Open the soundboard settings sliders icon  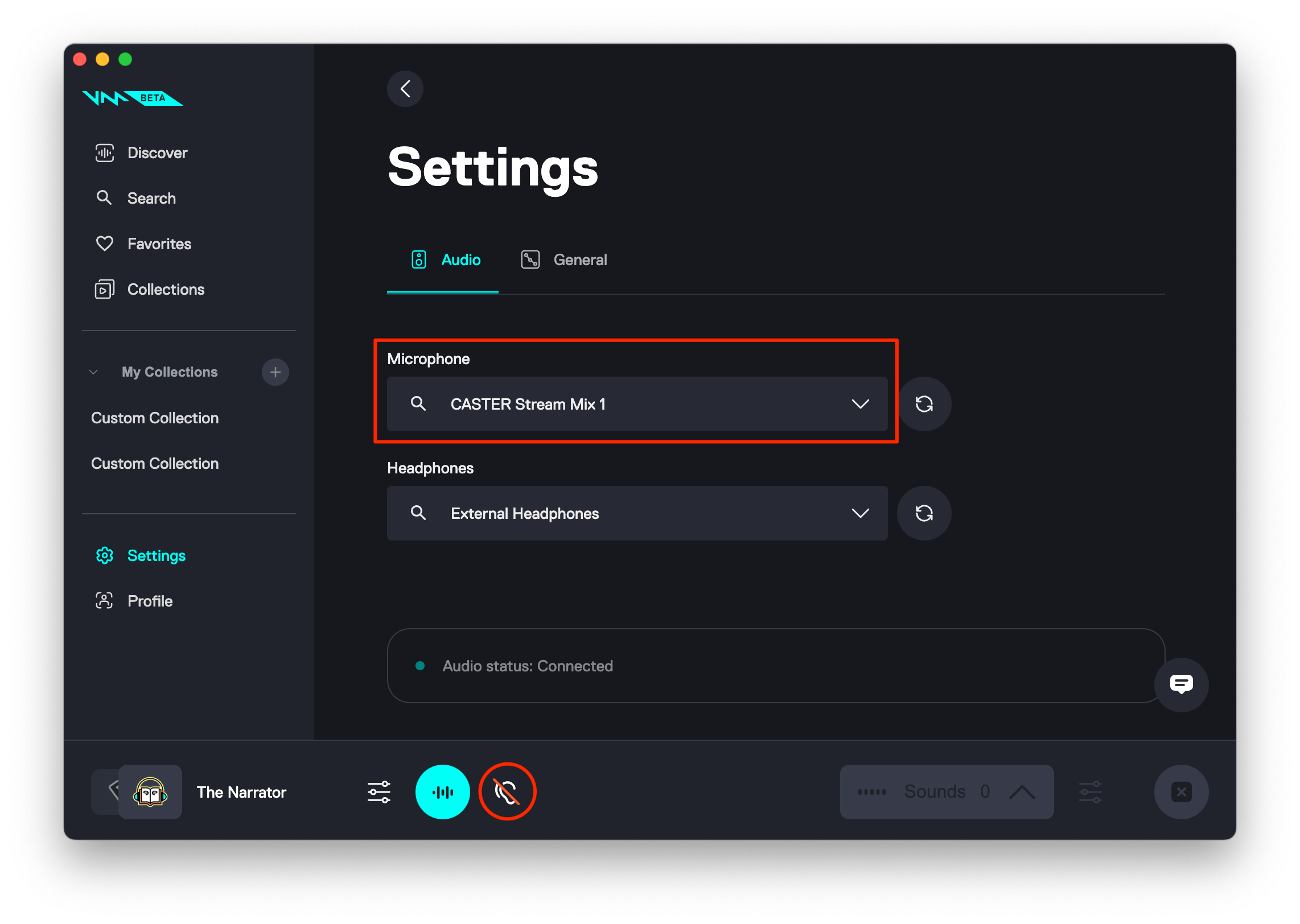click(1091, 791)
